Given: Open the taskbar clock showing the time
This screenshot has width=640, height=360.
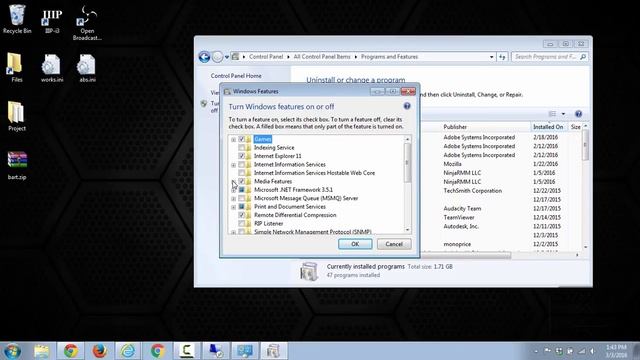Looking at the screenshot, I should pyautogui.click(x=616, y=351).
